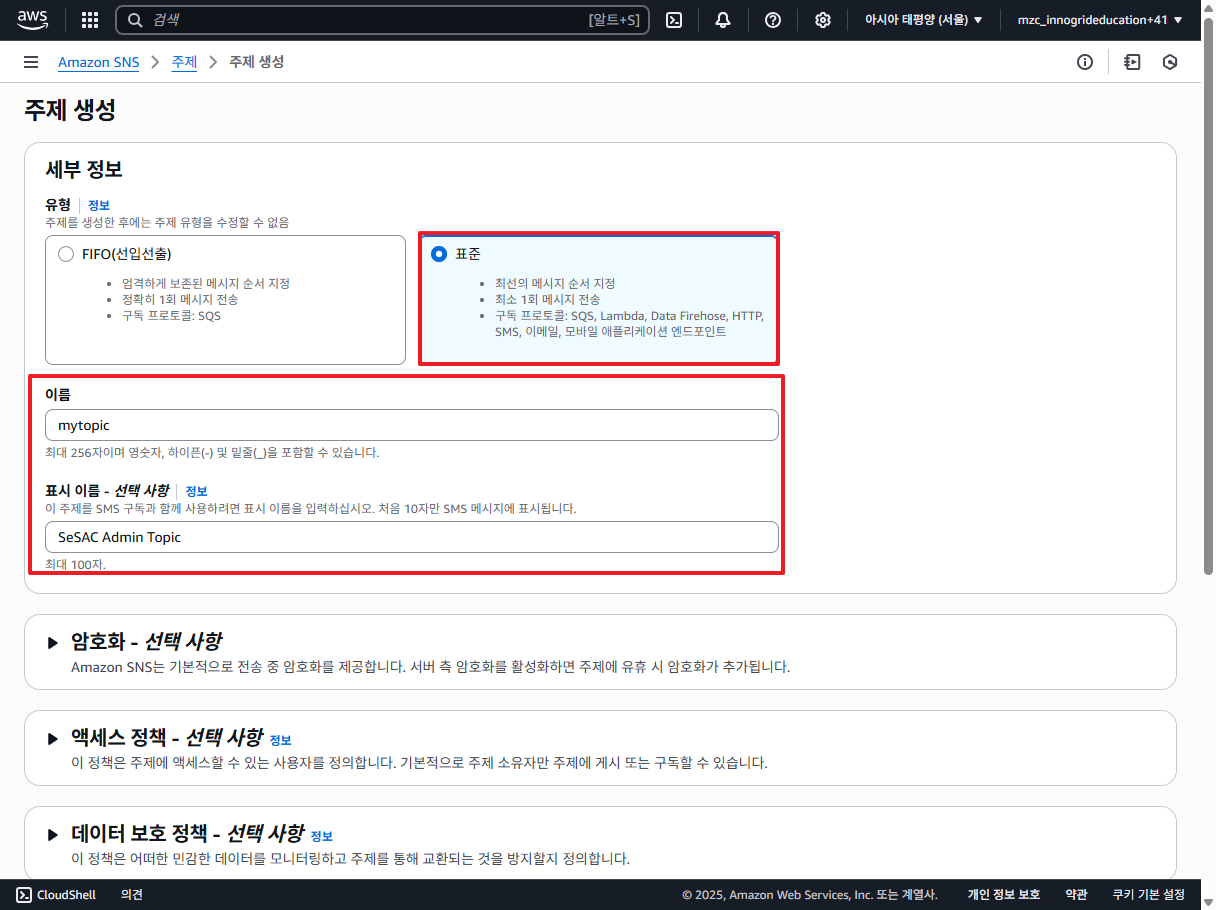Viewport: 1216px width, 910px height.
Task: Expand the 암호화 section
Action: click(53, 642)
